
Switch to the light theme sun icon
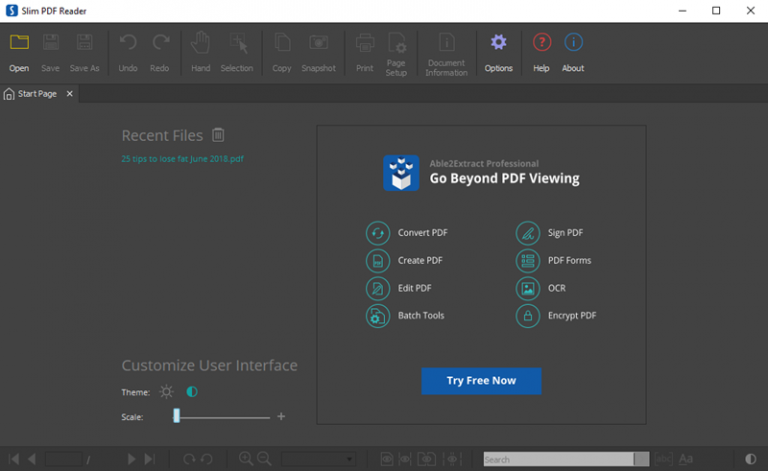click(167, 392)
